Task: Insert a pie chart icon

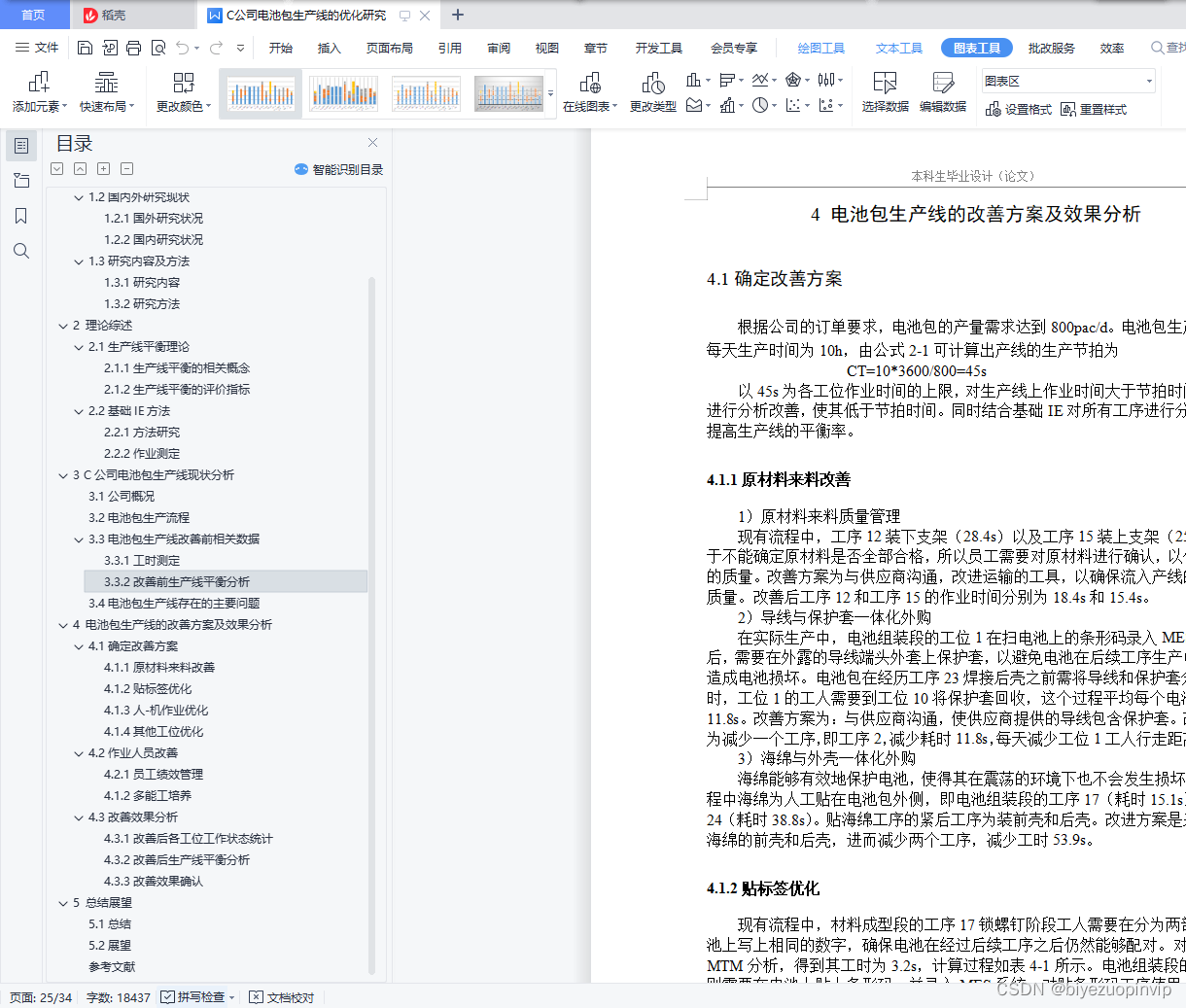Action: tap(760, 105)
